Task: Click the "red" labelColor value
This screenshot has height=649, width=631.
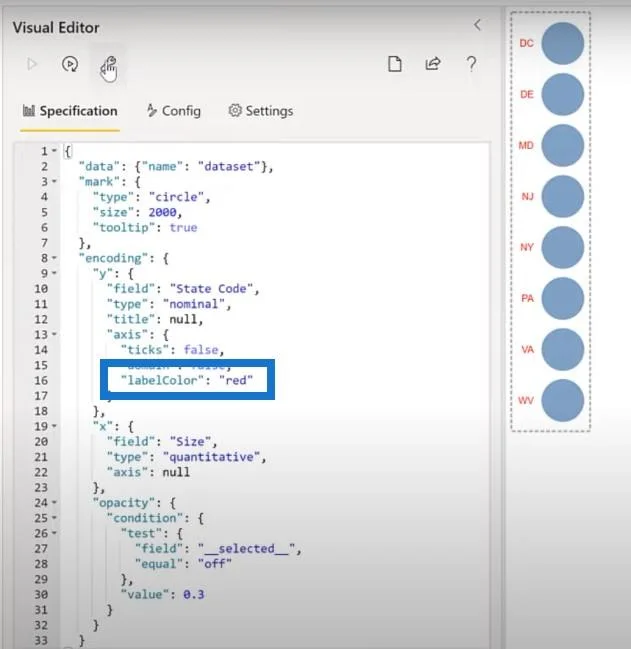Action: pyautogui.click(x=236, y=380)
